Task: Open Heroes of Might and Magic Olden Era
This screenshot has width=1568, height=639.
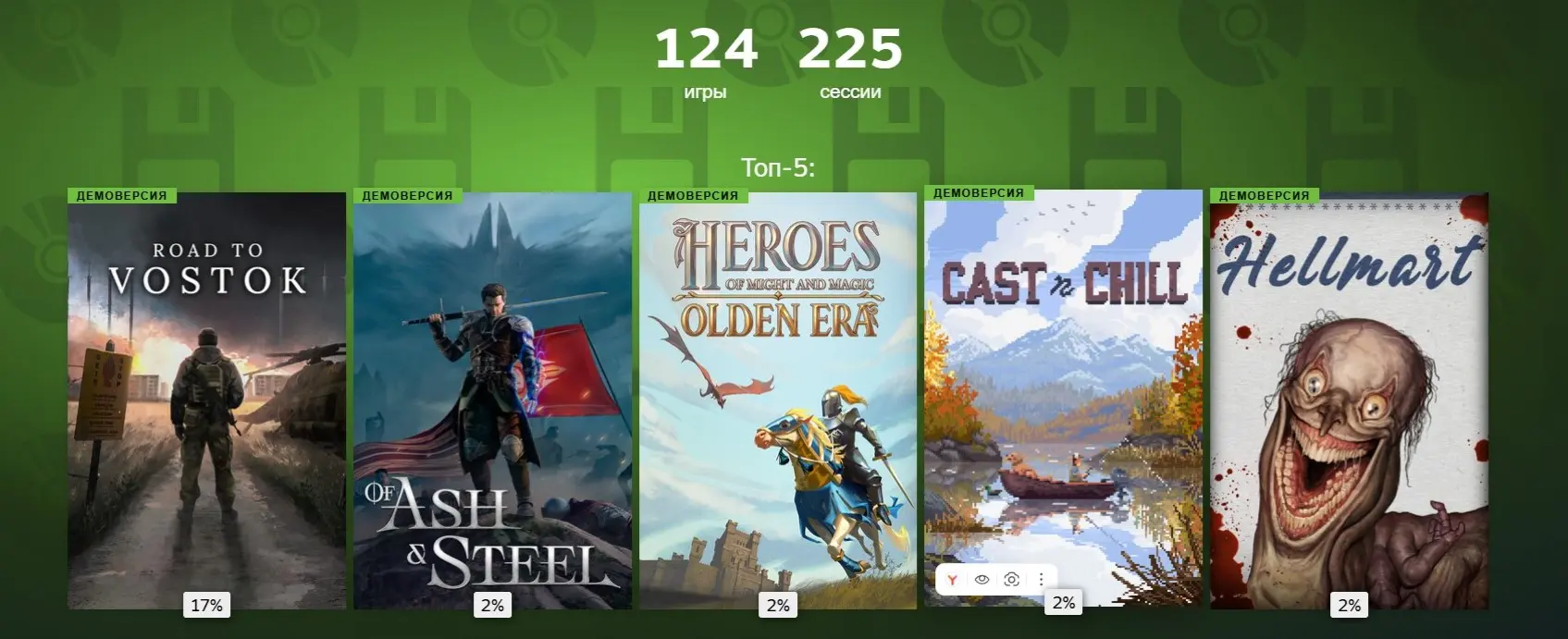Action: point(778,400)
